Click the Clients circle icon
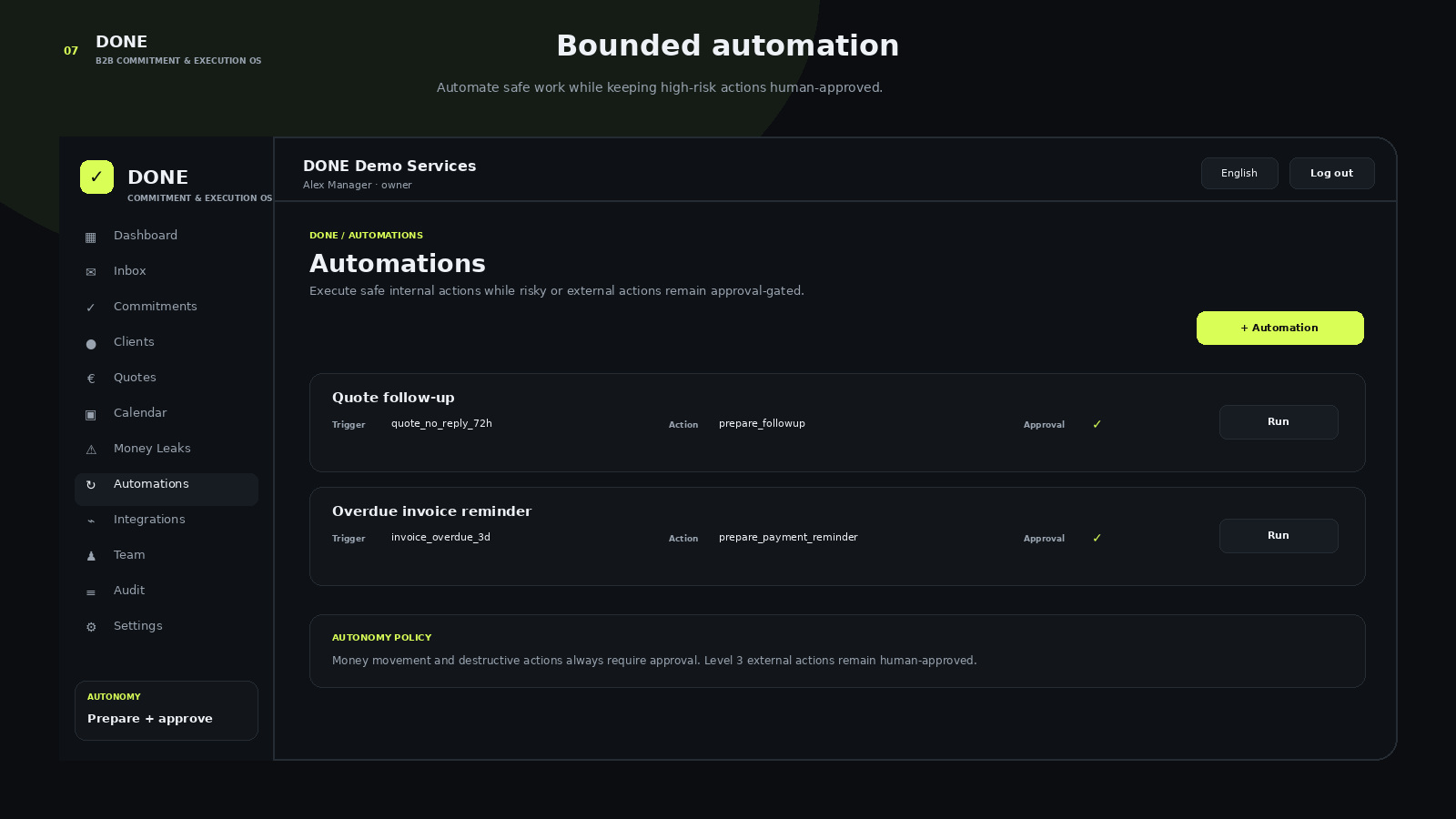The height and width of the screenshot is (819, 1456). [90, 343]
